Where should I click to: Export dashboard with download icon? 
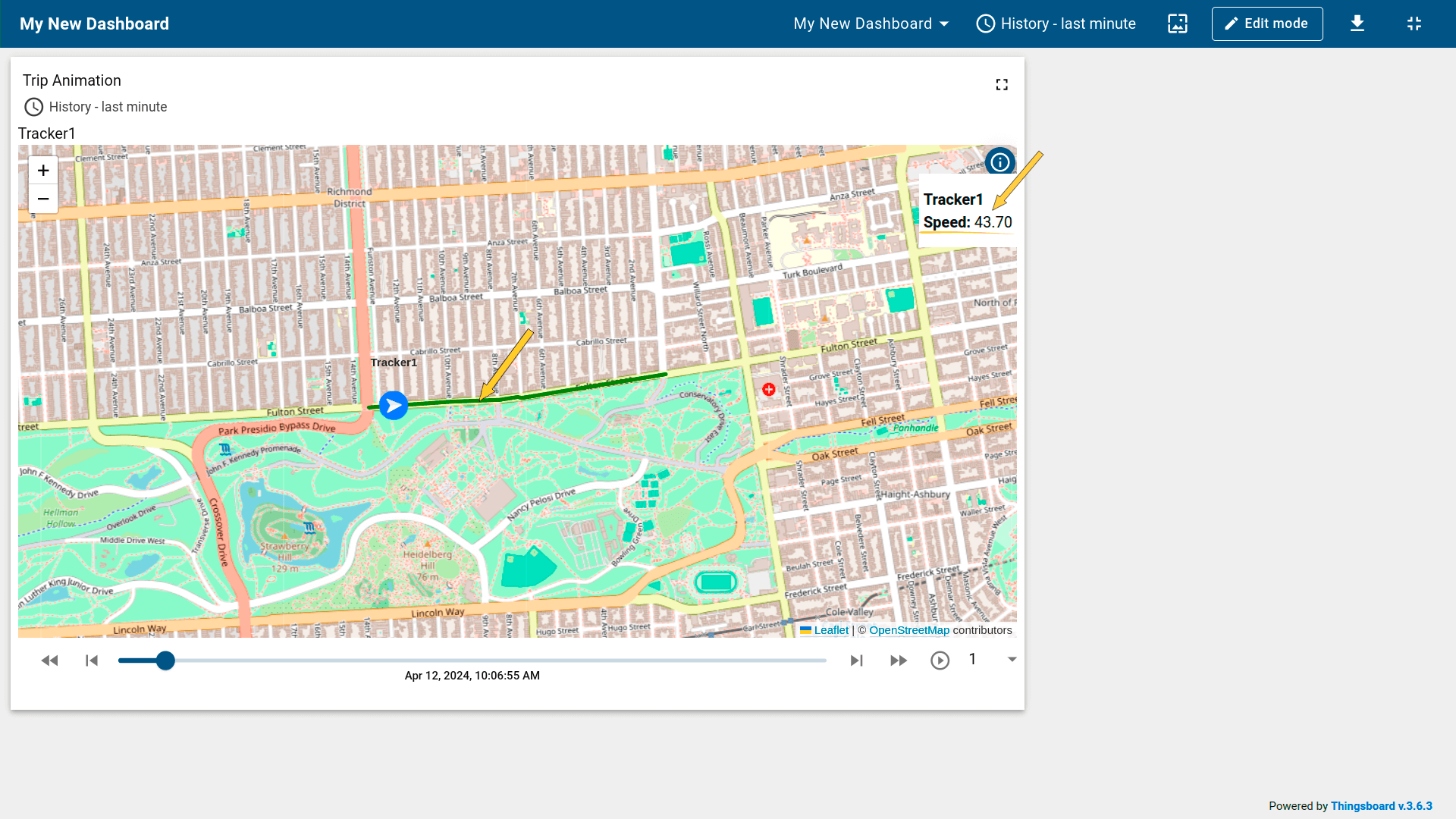coord(1357,24)
